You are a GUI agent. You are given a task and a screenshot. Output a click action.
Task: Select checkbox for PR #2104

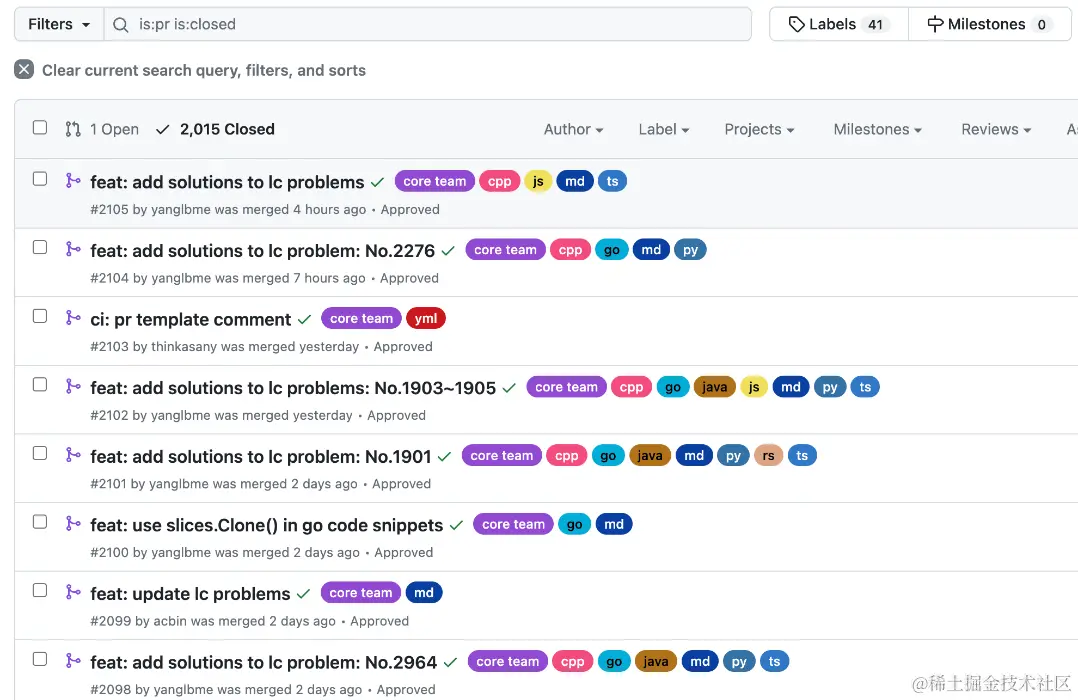click(40, 247)
